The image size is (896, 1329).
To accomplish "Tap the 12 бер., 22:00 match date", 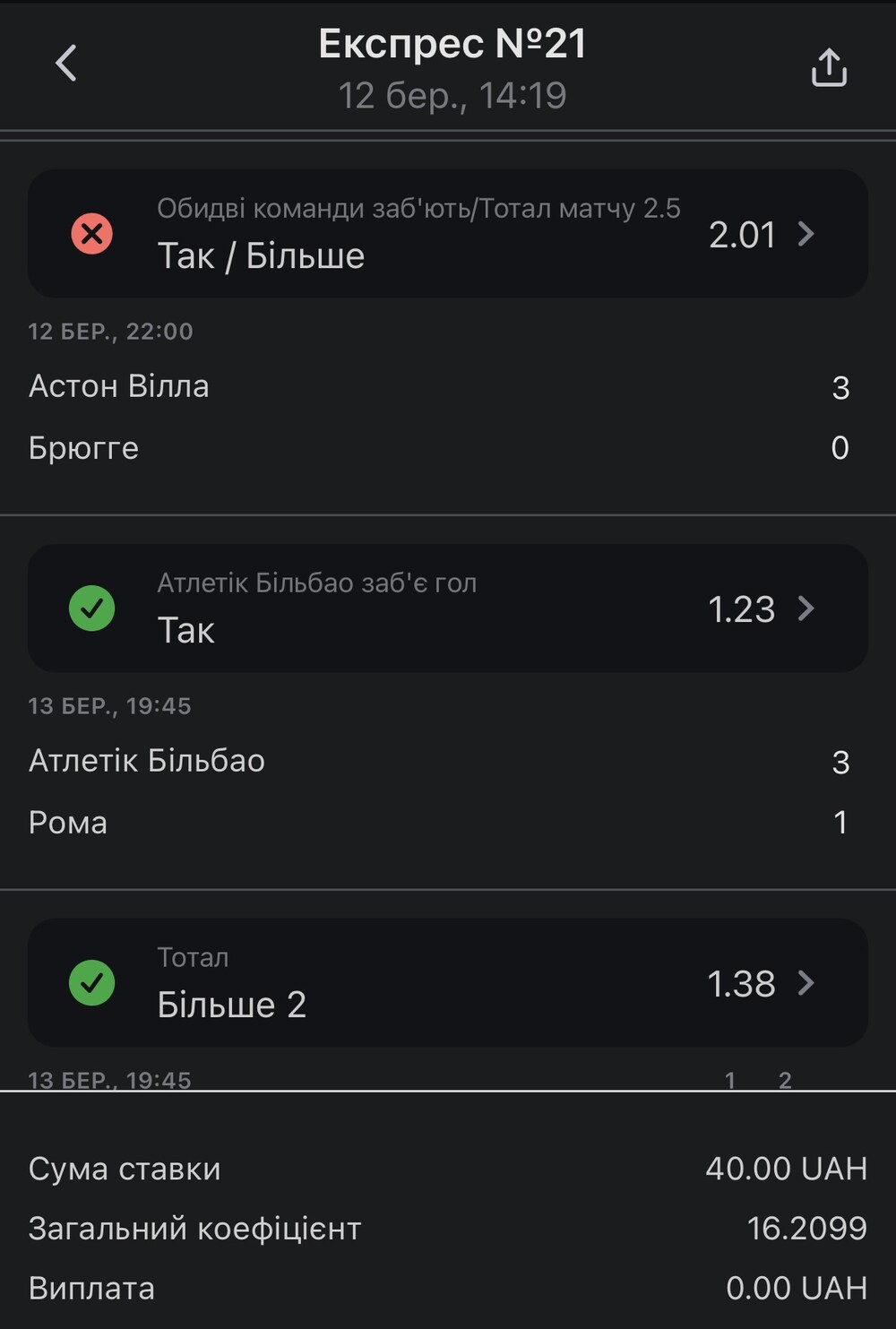I will [110, 331].
